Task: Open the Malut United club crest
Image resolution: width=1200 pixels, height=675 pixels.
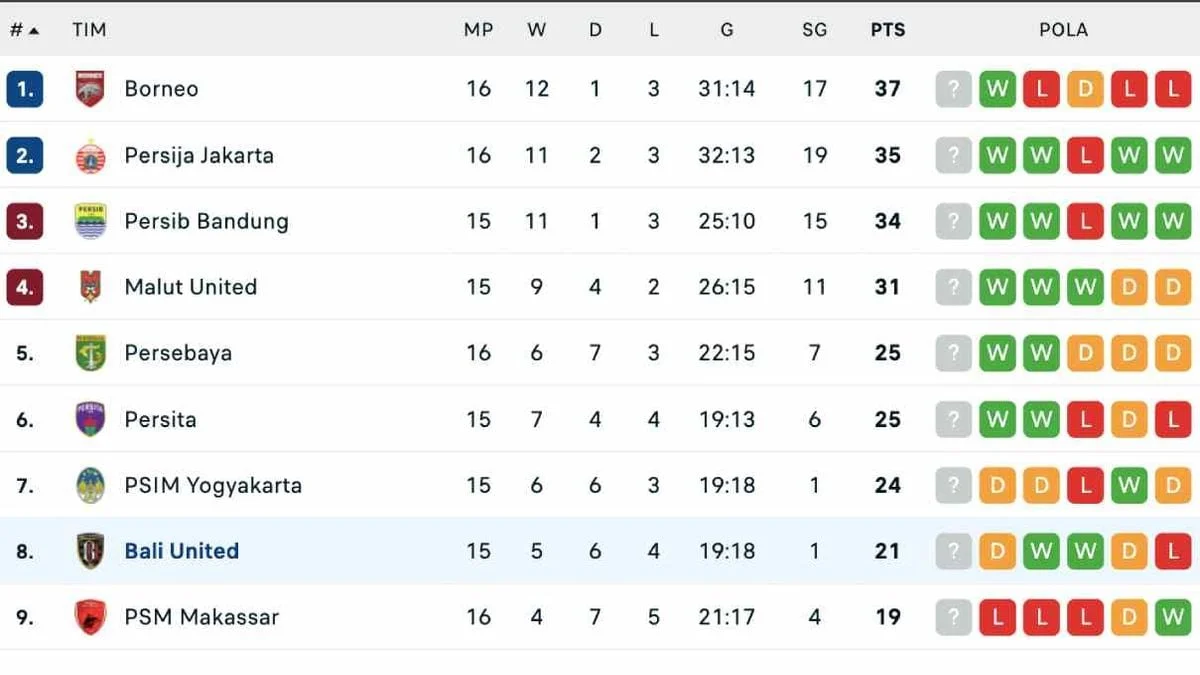Action: (x=91, y=287)
